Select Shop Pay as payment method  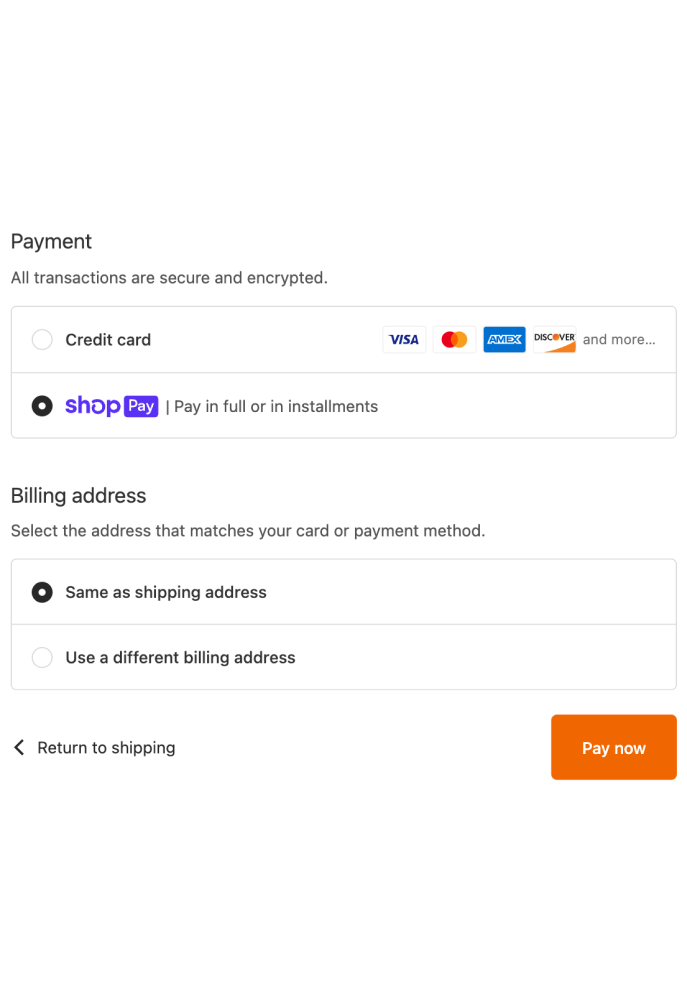coord(41,406)
